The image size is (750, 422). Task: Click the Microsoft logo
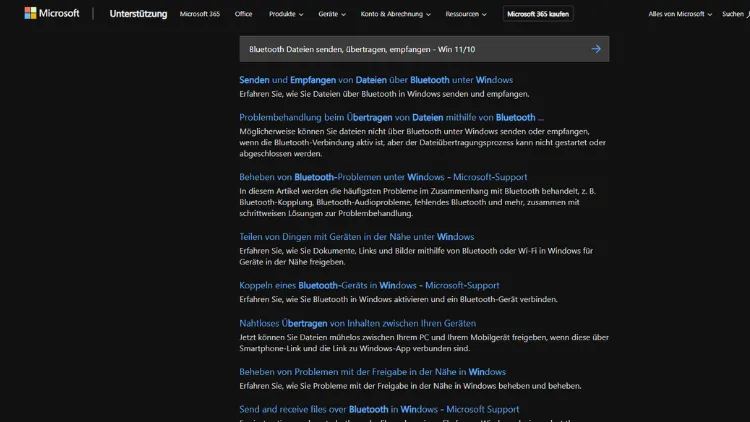click(52, 13)
